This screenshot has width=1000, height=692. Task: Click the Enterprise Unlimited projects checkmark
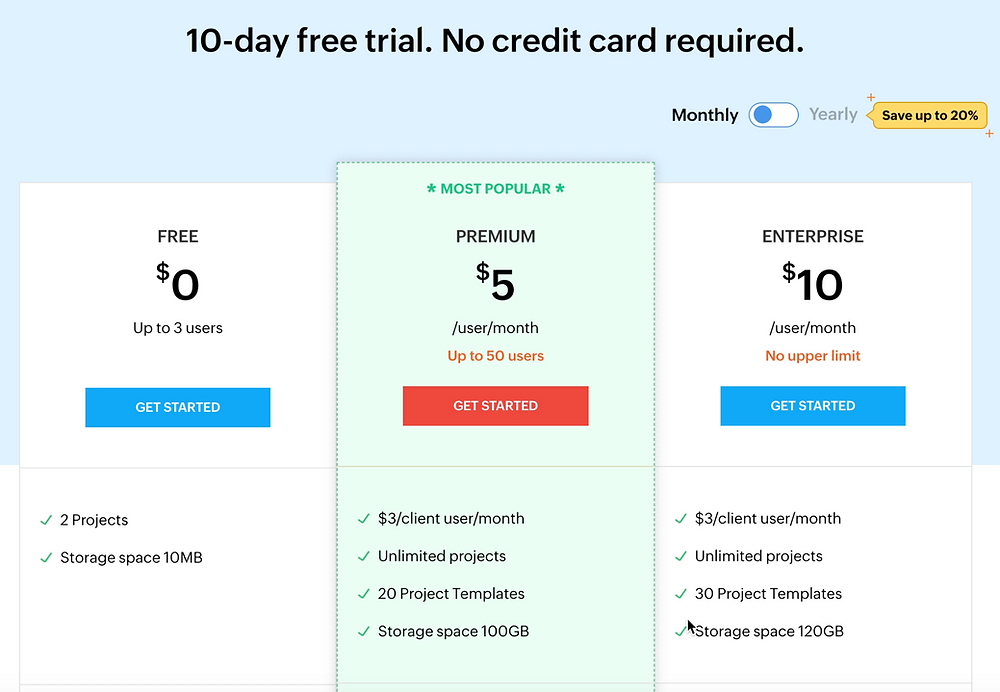tap(680, 557)
